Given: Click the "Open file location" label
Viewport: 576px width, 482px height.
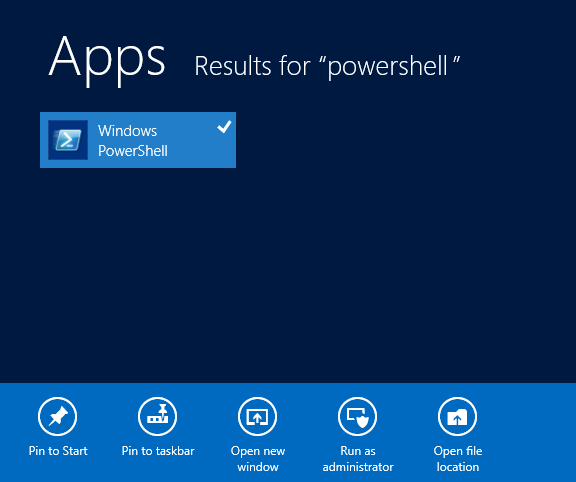Looking at the screenshot, I should [458, 459].
